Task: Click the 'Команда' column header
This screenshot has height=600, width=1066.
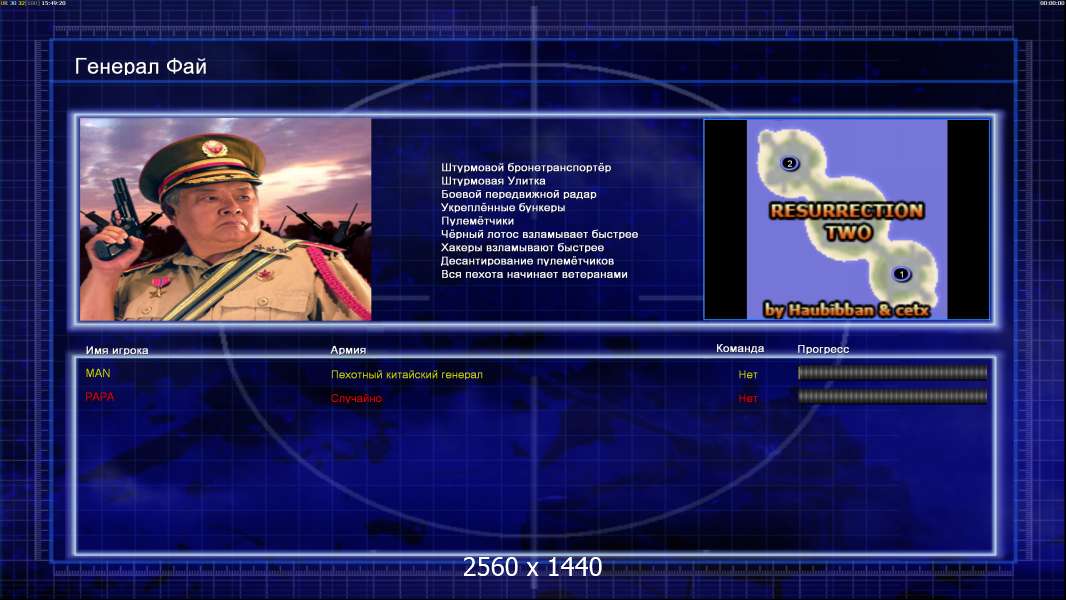Action: point(740,349)
